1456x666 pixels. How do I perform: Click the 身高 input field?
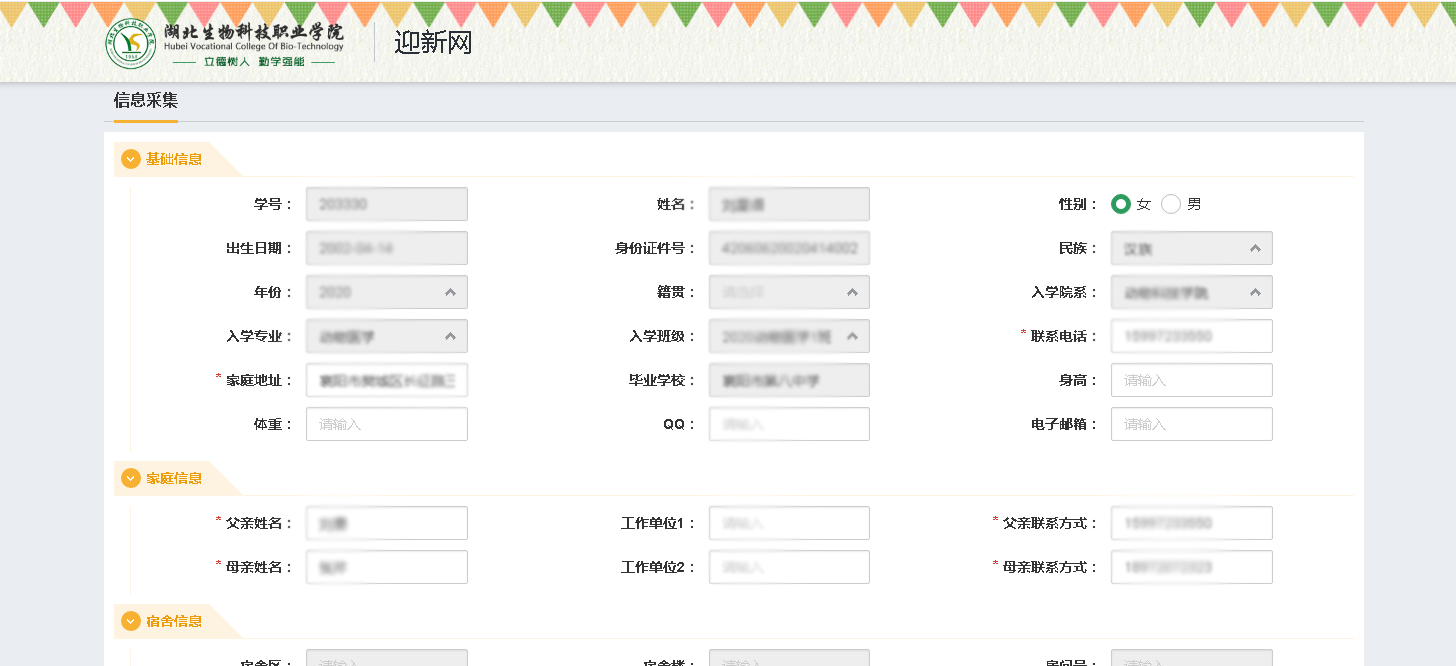click(x=1191, y=380)
